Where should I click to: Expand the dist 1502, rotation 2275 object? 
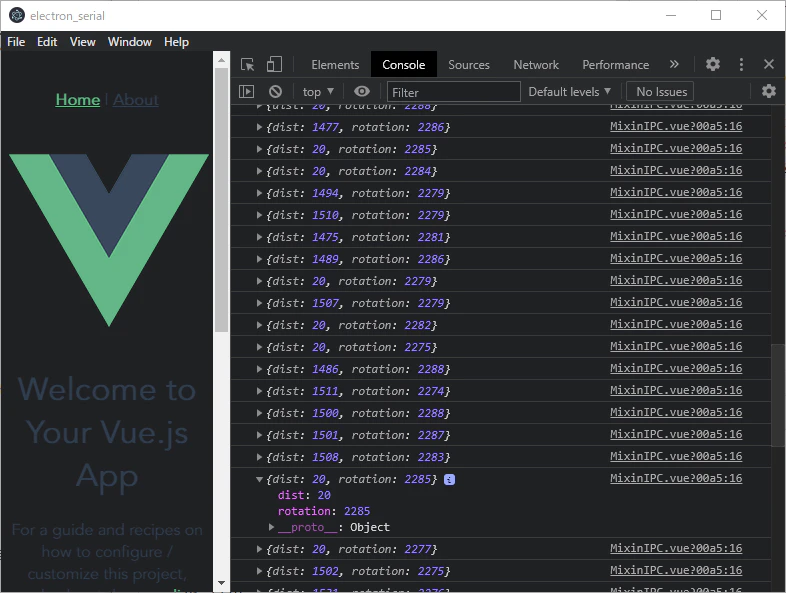pyautogui.click(x=259, y=571)
